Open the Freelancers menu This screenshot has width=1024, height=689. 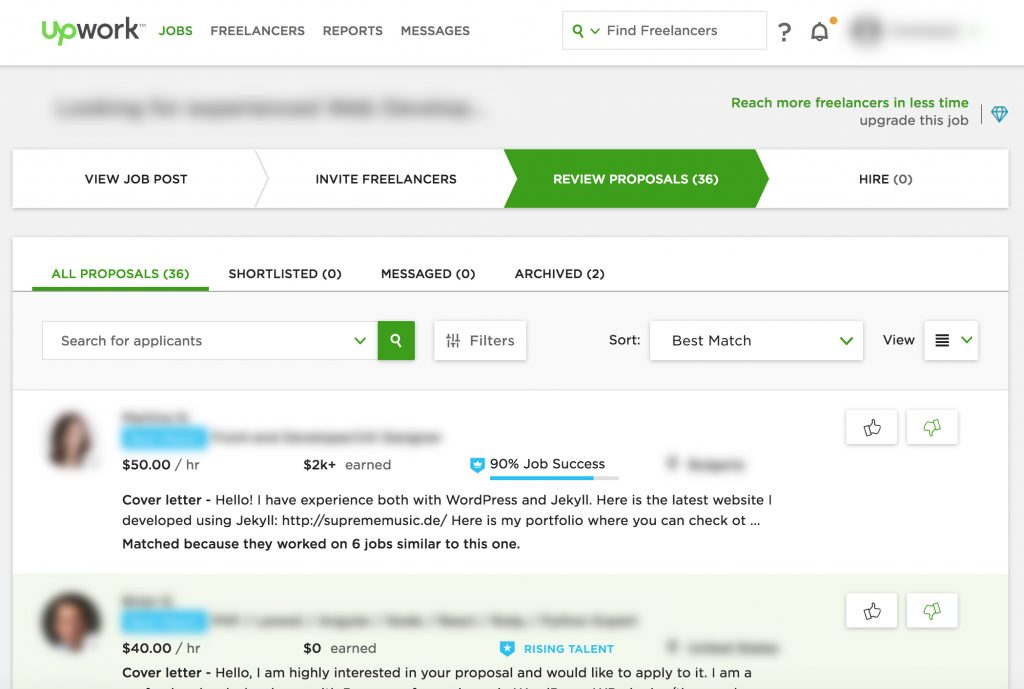coord(257,31)
